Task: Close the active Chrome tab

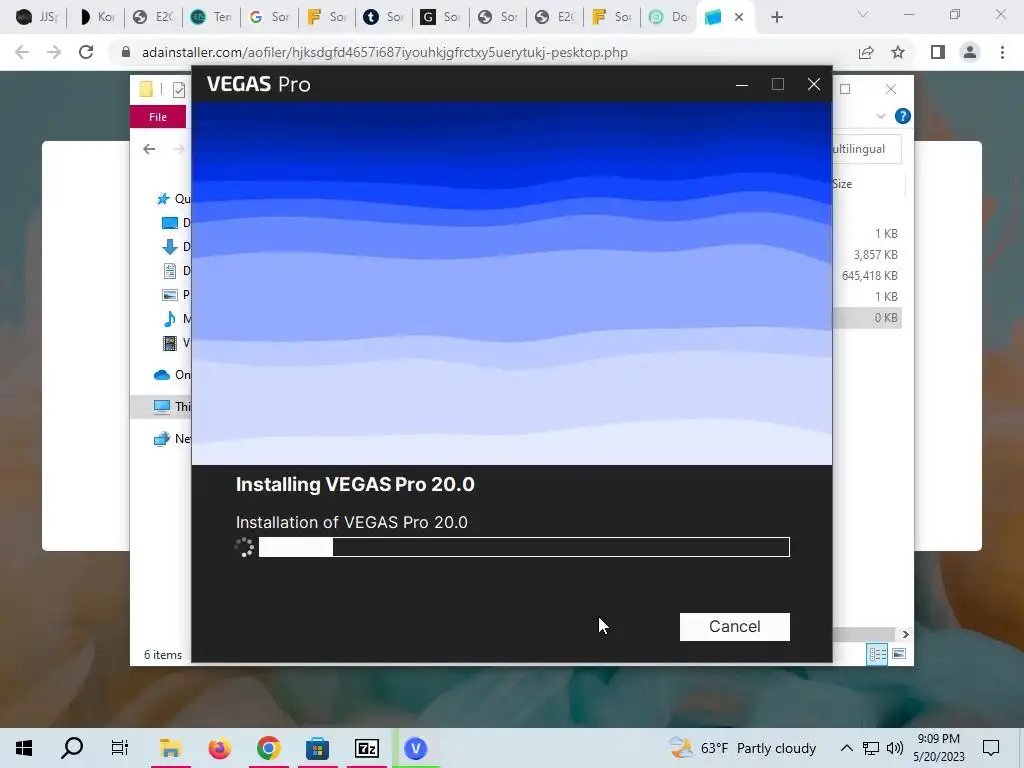Action: tap(739, 17)
